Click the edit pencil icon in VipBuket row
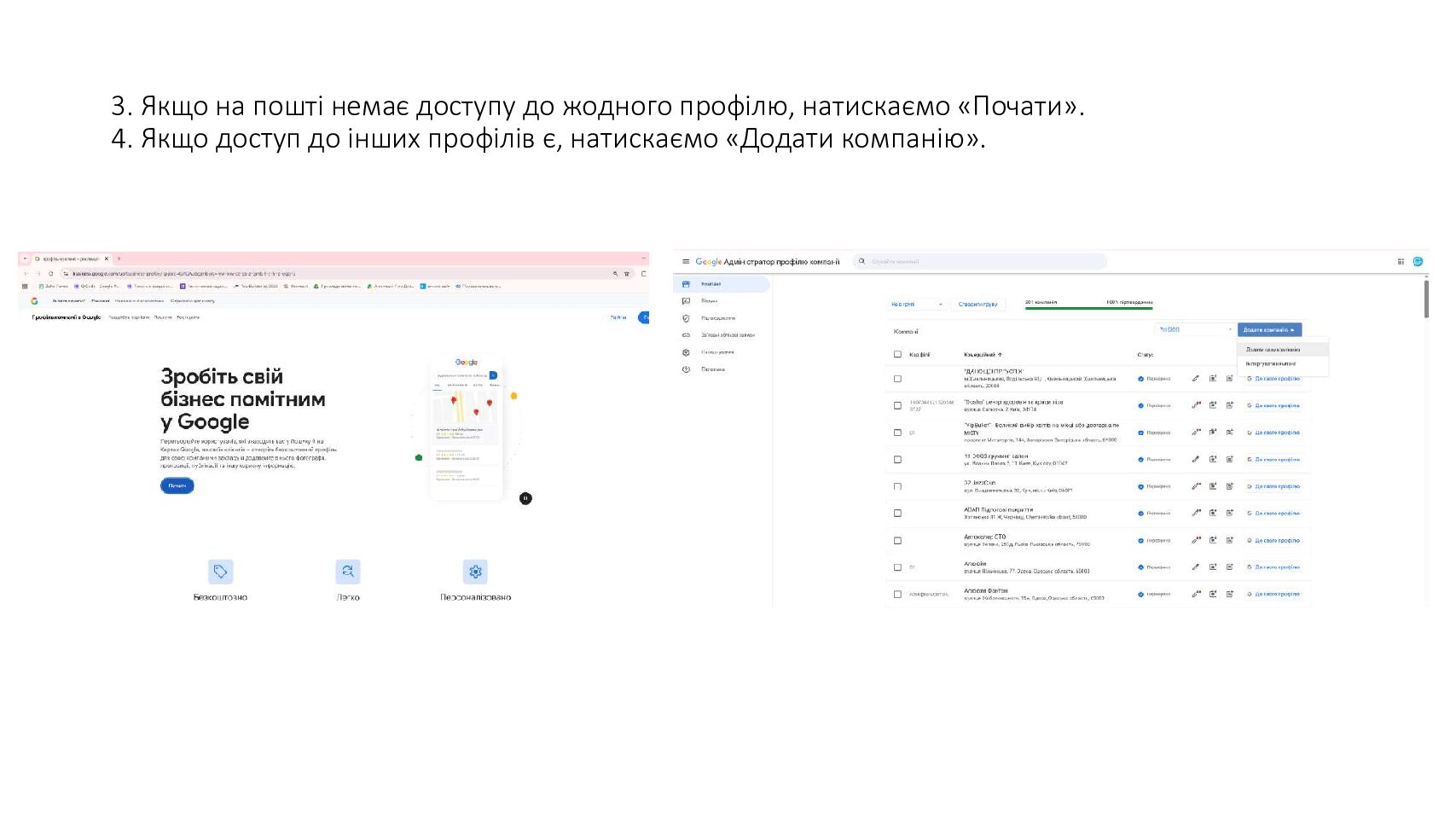This screenshot has height=819, width=1456. pos(1196,433)
